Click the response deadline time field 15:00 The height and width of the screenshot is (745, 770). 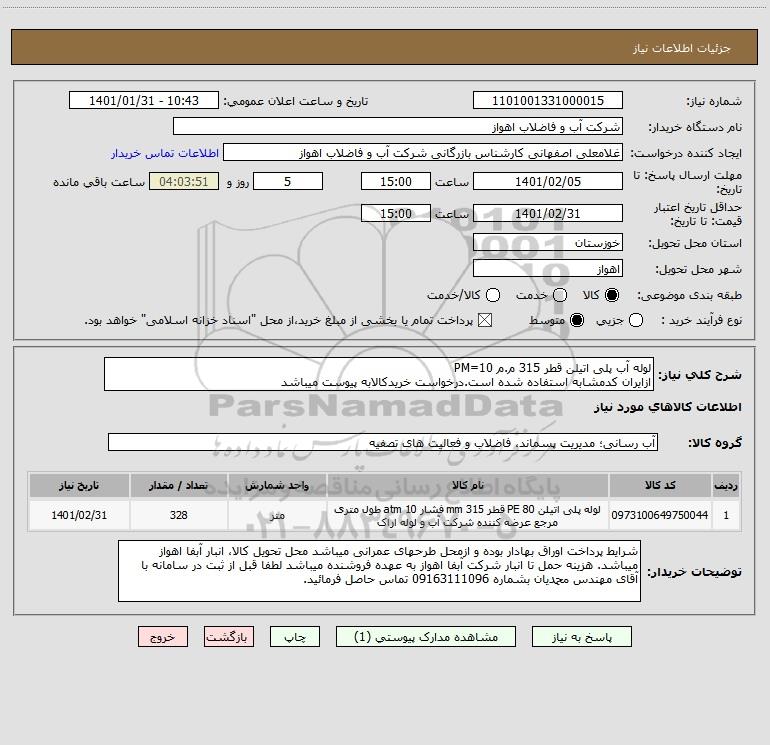point(396,181)
